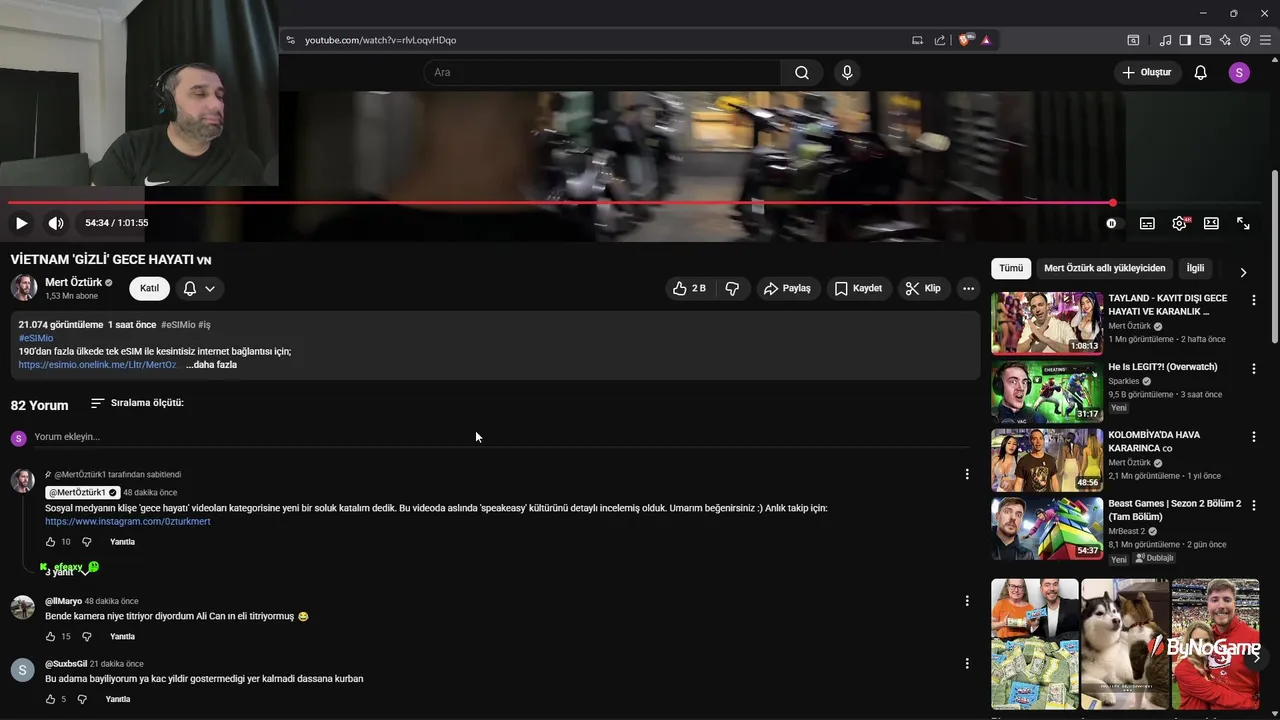
Task: Open the options menu for @llMaryo comment
Action: pyautogui.click(x=967, y=601)
